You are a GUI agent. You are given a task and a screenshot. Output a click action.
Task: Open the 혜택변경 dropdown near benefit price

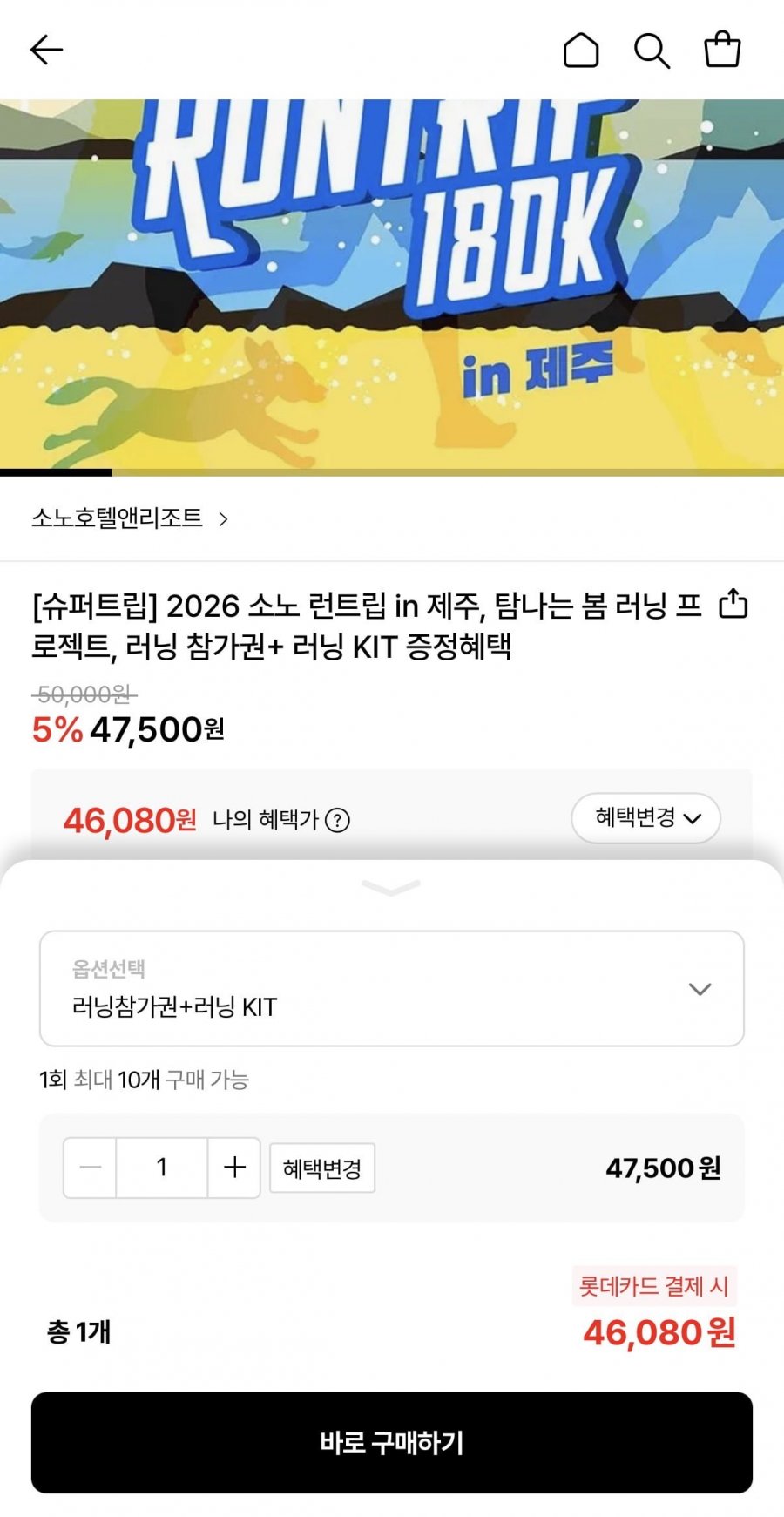645,818
